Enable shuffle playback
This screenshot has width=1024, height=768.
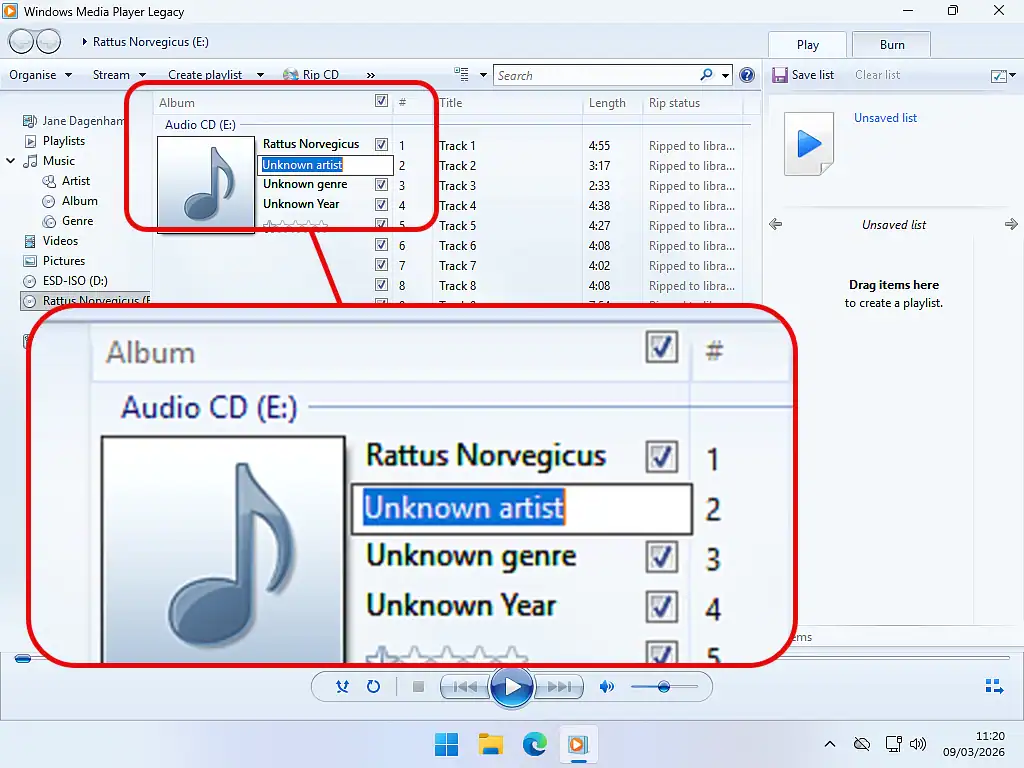(342, 687)
